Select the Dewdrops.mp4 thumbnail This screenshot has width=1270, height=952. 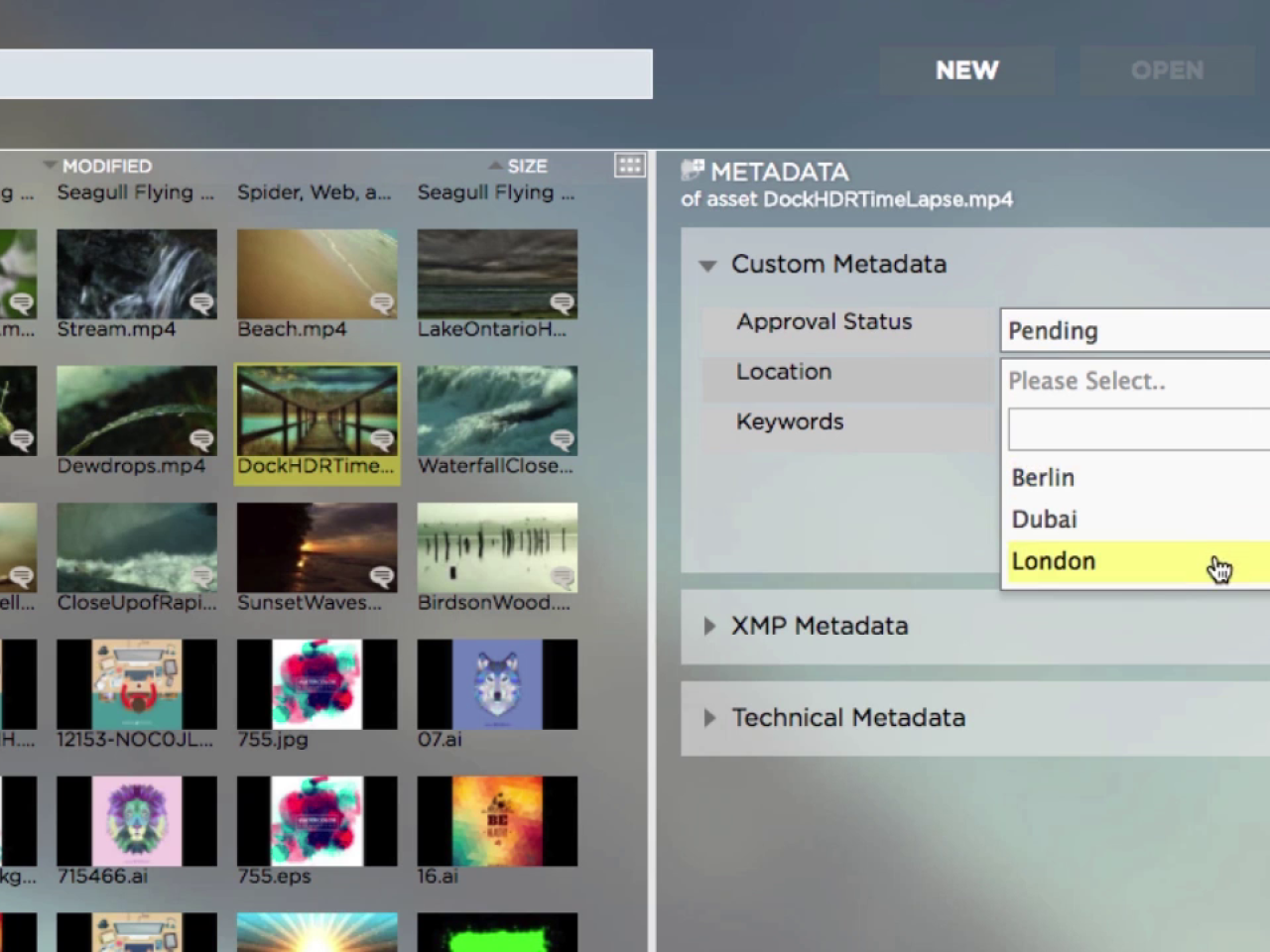137,411
